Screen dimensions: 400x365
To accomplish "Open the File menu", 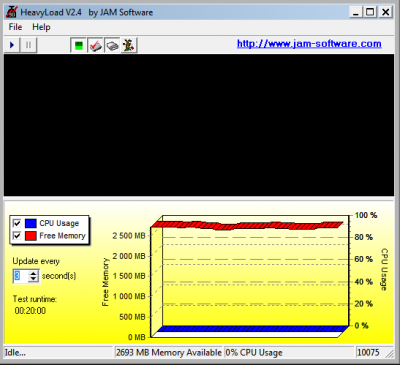I will (15, 27).
